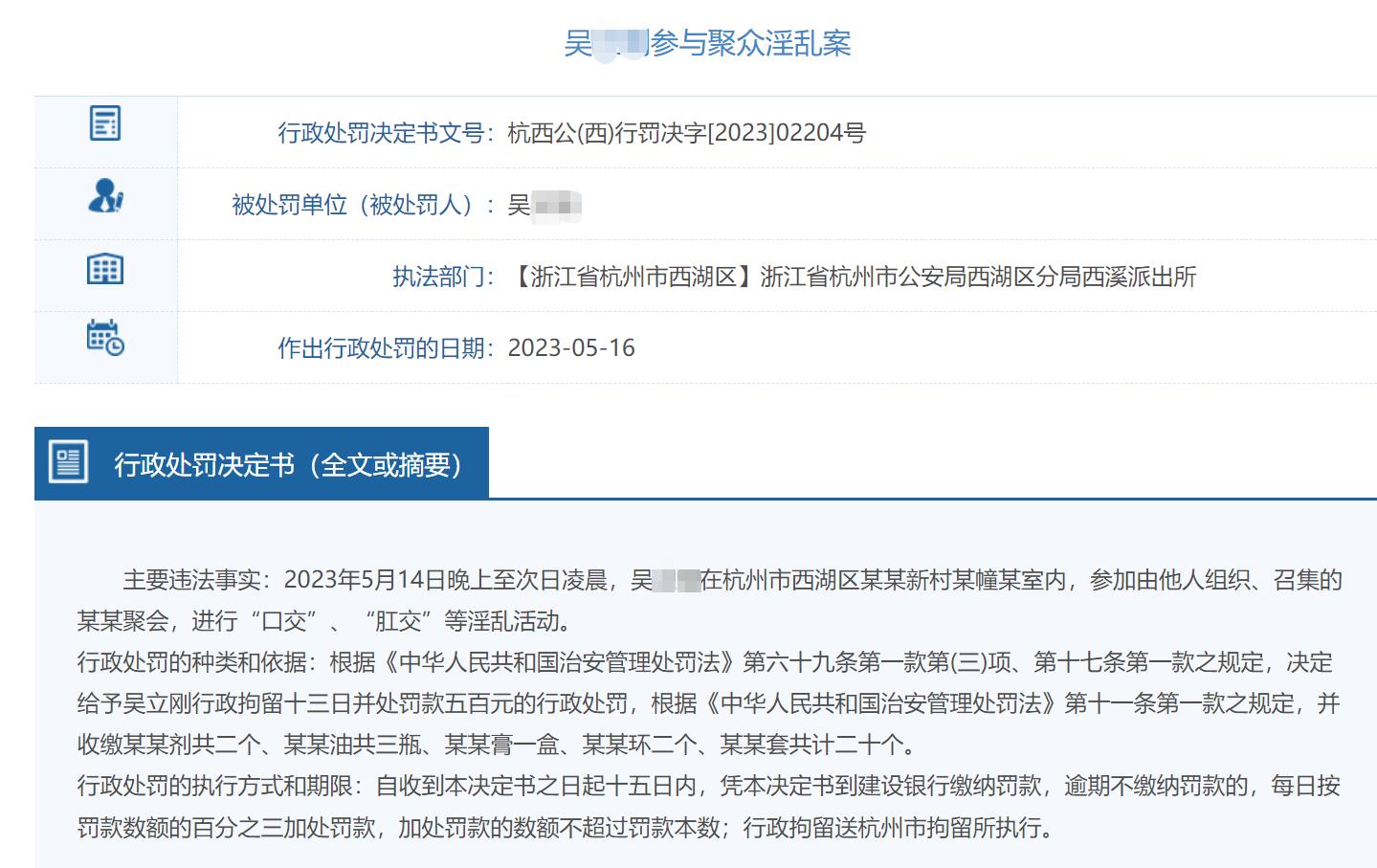Click the document icon beside 行政处罚决定书文号
Screen dimensions: 1377x868
[x=105, y=123]
